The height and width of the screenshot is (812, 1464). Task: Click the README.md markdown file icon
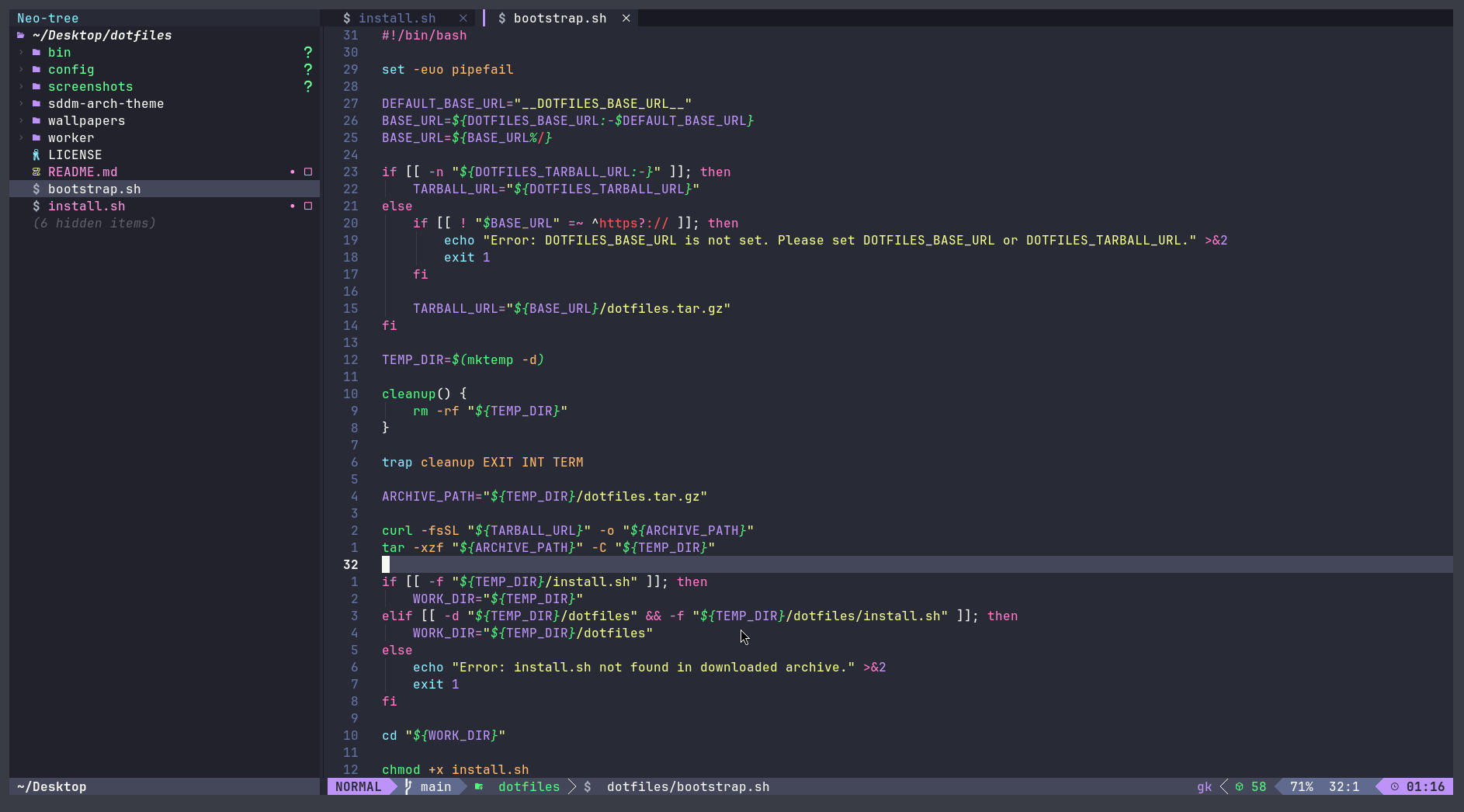[x=36, y=172]
